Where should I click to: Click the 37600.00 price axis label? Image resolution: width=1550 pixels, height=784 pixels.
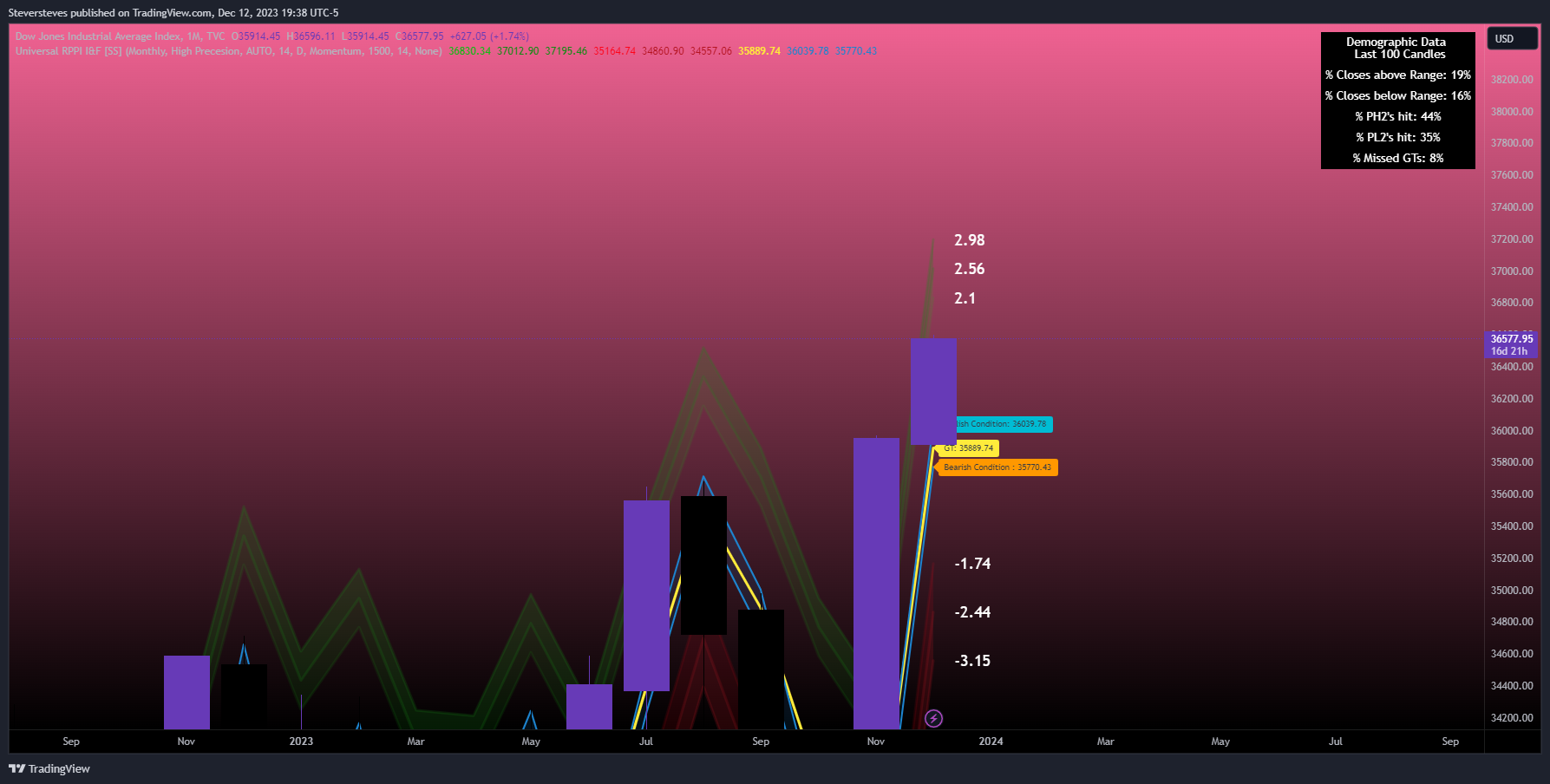coord(1512,175)
